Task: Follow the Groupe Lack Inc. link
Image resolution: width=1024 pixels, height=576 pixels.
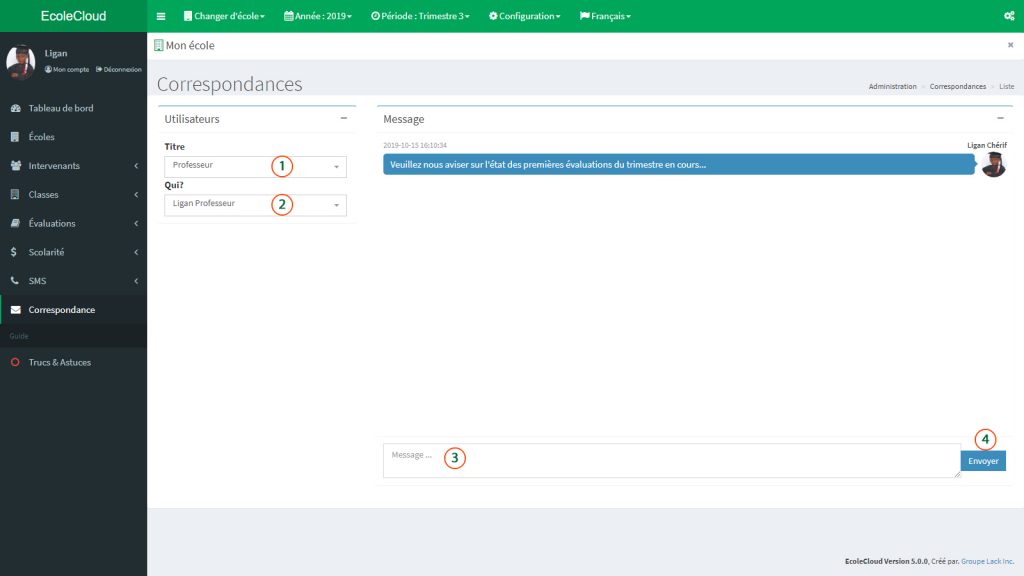Action: tap(988, 560)
